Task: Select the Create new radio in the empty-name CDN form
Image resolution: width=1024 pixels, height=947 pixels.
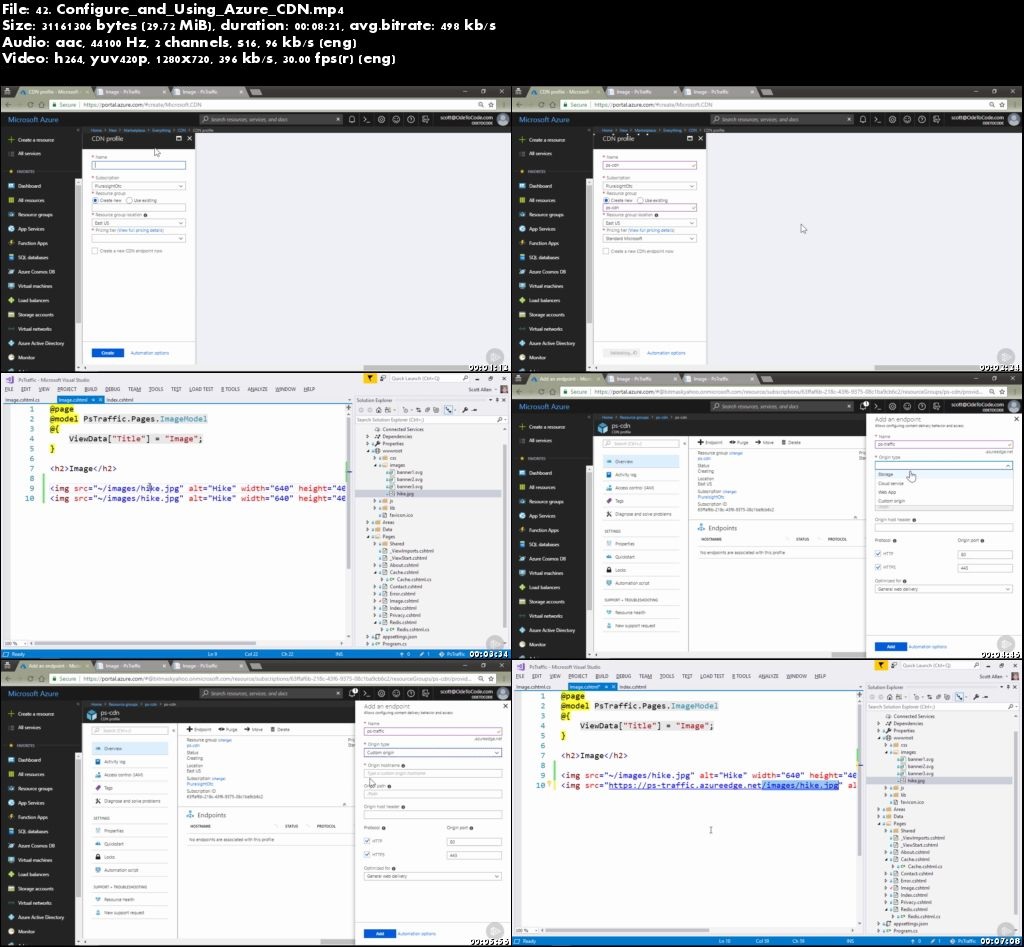Action: [x=95, y=201]
